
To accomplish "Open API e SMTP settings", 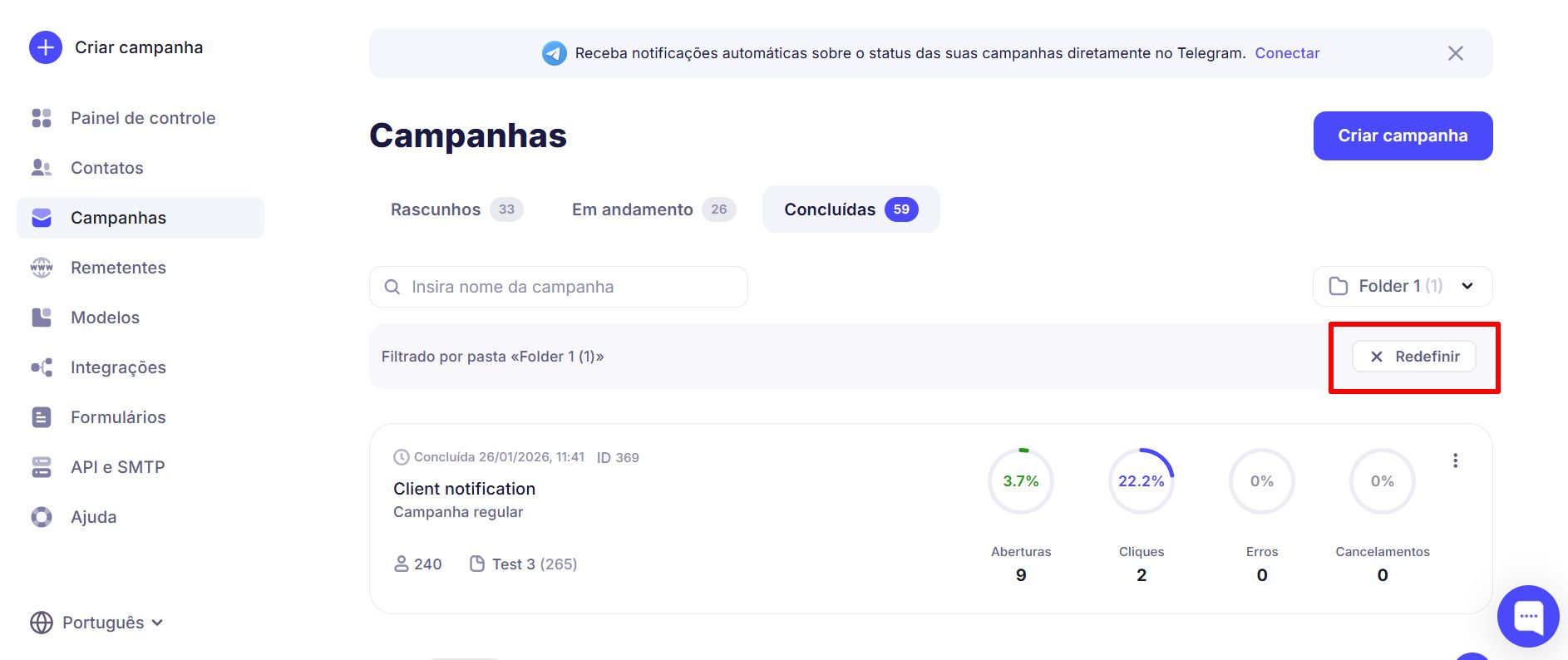I will pyautogui.click(x=117, y=467).
